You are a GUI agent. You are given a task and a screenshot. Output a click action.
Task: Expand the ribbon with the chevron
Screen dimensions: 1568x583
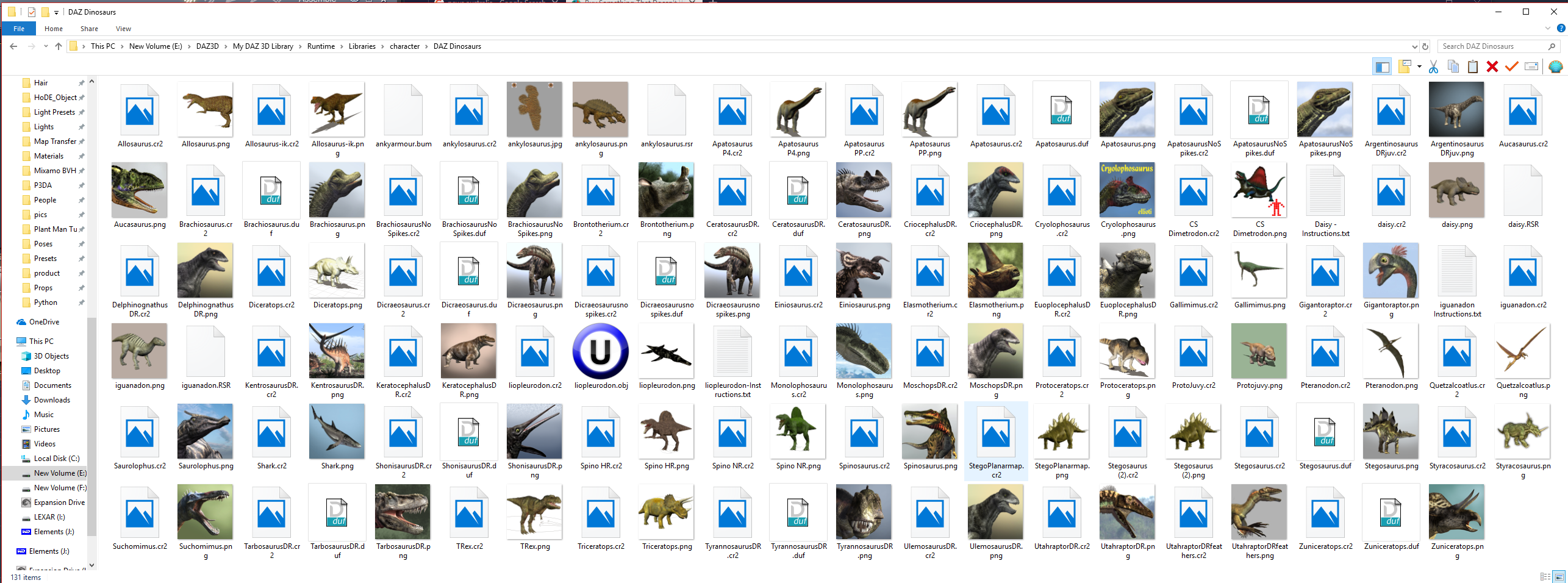pos(1548,28)
